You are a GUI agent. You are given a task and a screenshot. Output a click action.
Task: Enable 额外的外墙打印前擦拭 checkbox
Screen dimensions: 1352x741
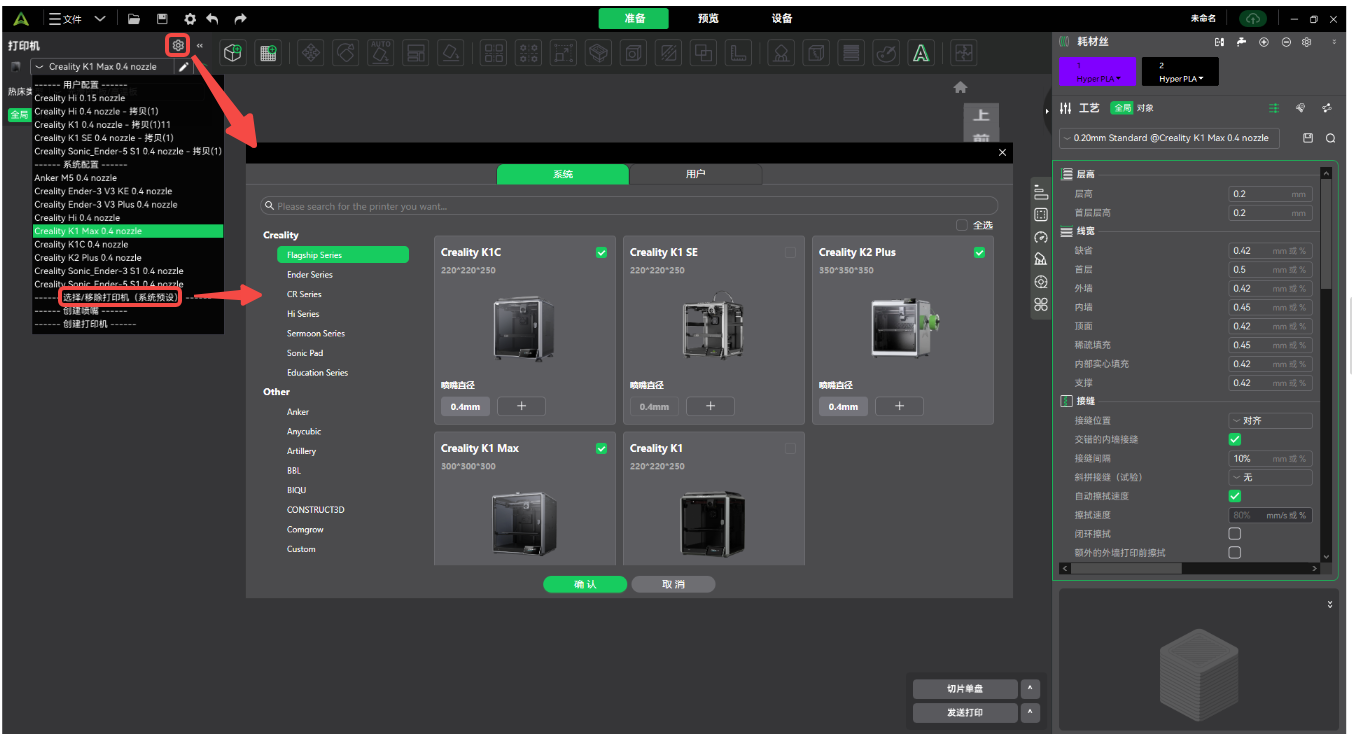(x=1235, y=552)
